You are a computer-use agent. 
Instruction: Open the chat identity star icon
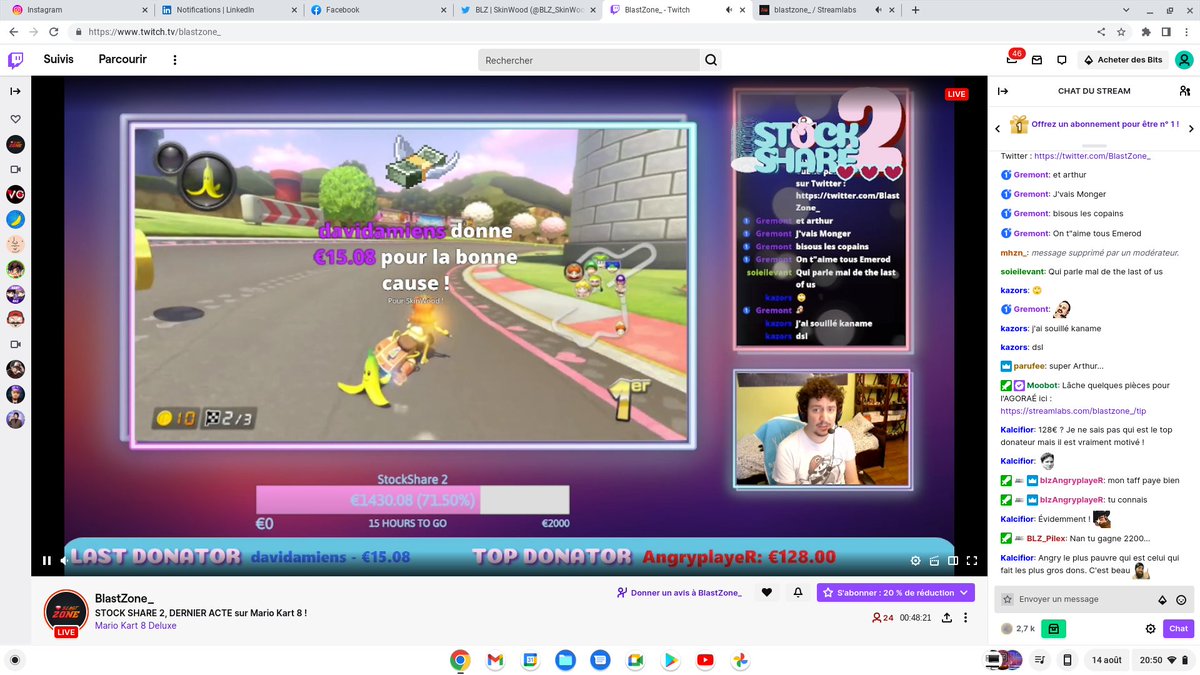tap(1007, 599)
